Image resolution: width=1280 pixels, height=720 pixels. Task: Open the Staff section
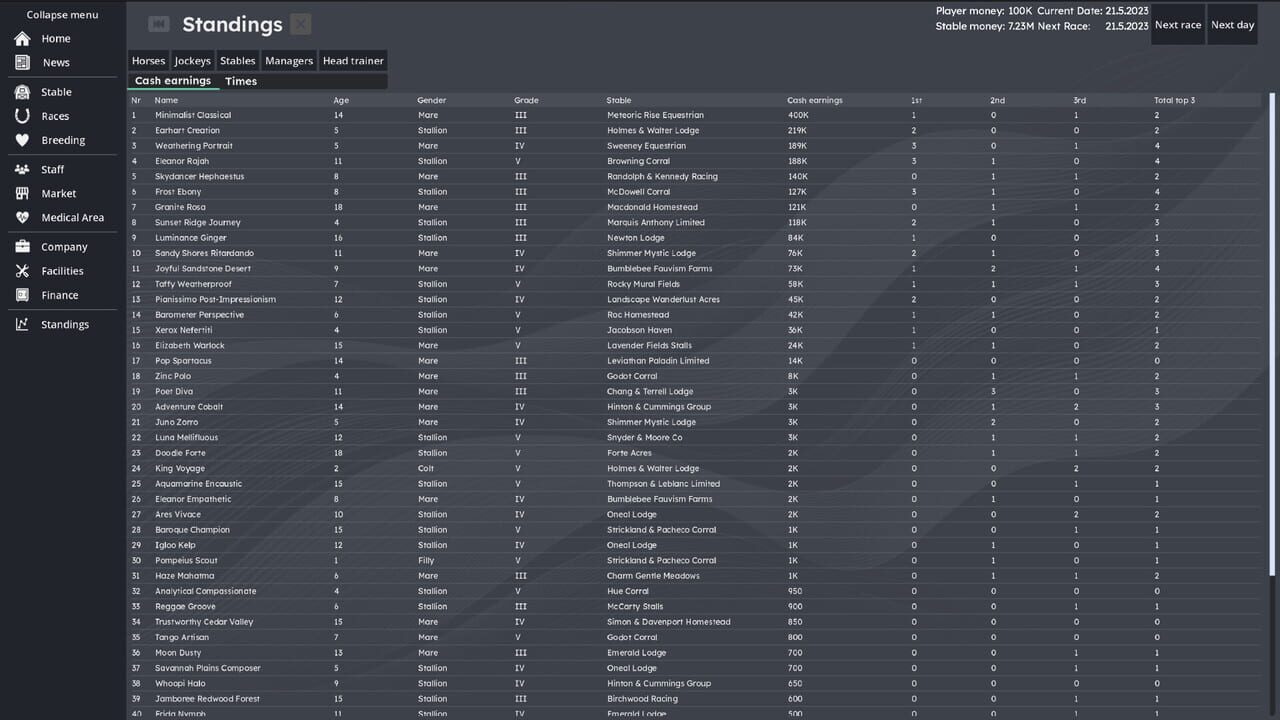[52, 169]
